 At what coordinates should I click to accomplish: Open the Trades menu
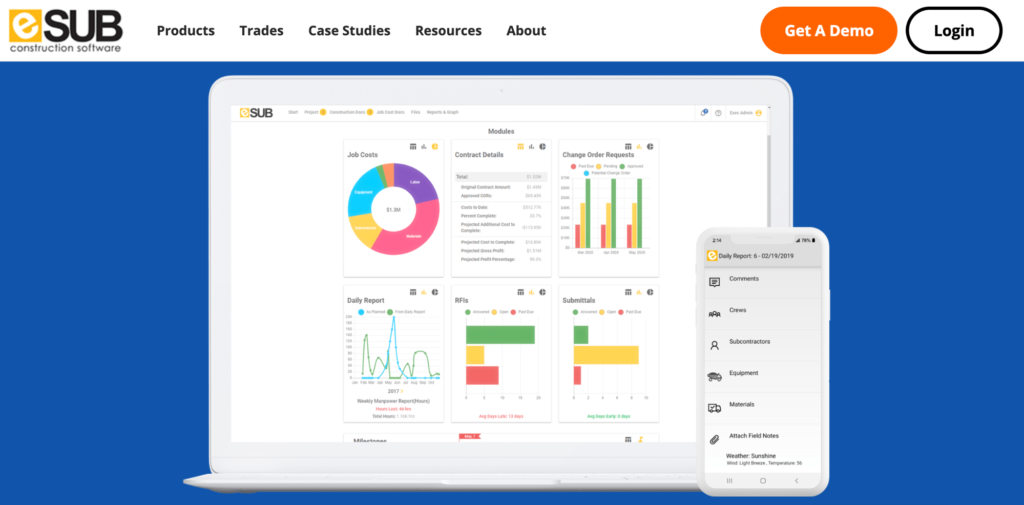(x=261, y=31)
